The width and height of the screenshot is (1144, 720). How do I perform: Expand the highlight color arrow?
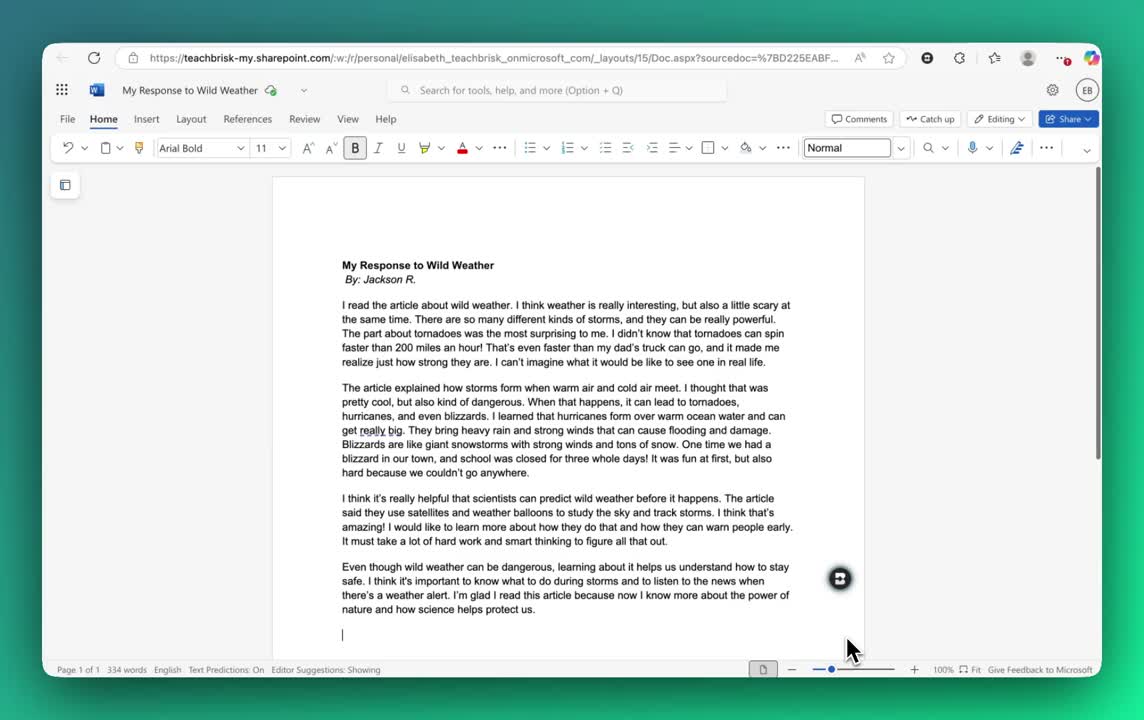[441, 149]
